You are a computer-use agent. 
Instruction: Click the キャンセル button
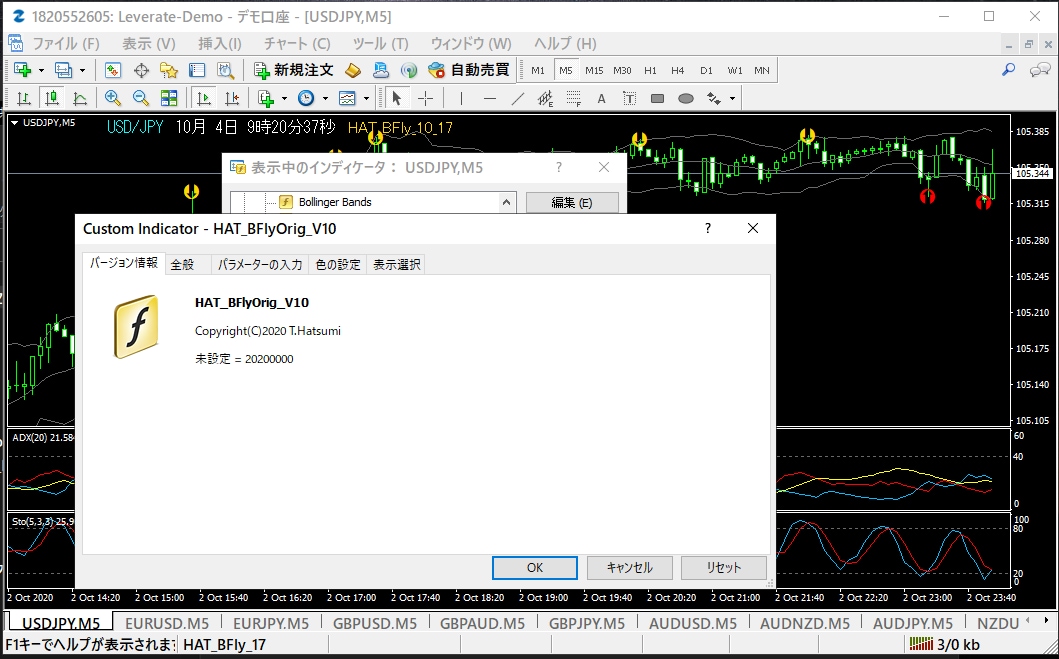coord(629,568)
